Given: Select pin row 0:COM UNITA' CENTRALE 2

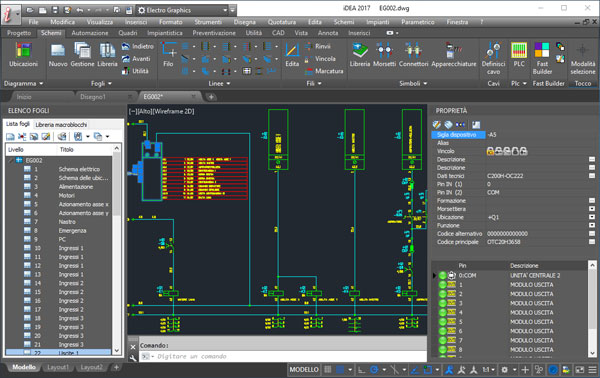Looking at the screenshot, I should [x=511, y=275].
